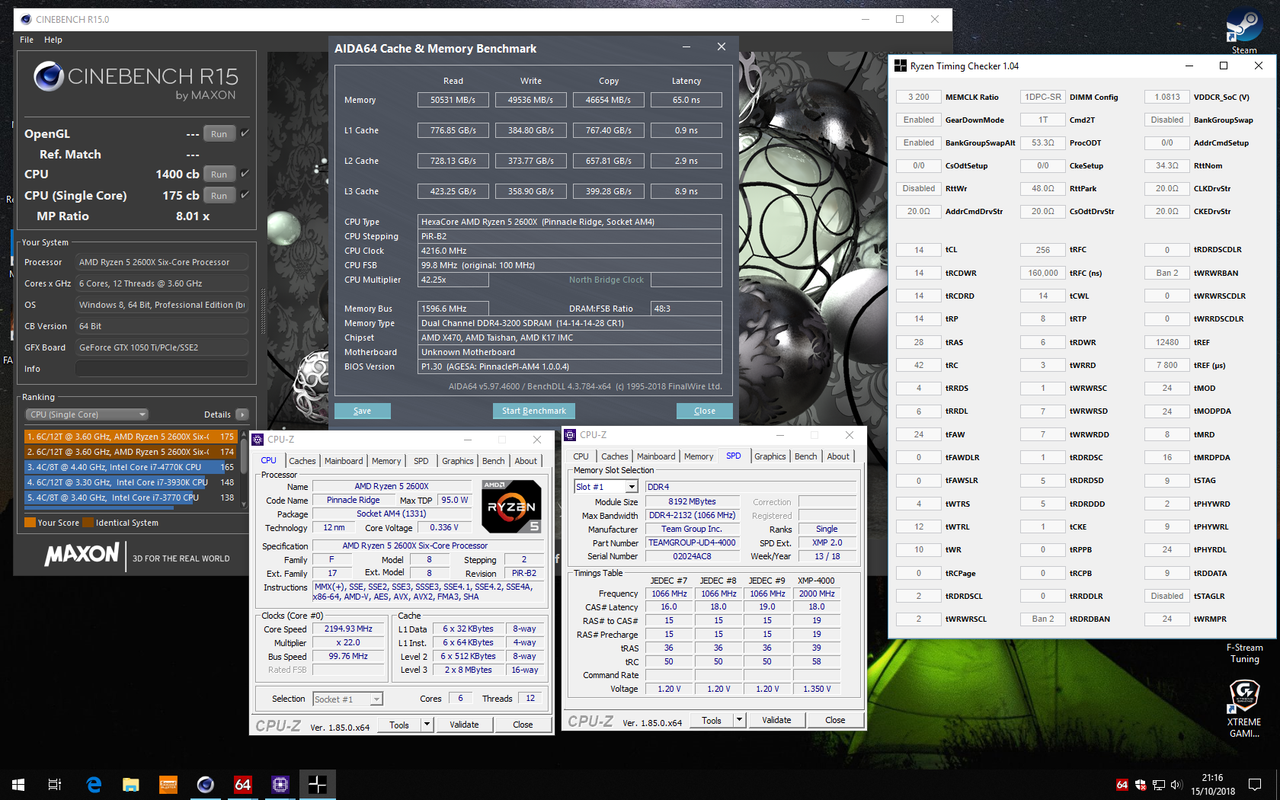This screenshot has width=1280, height=800.
Task: Run the OpenGL benchmark
Action: coord(219,133)
